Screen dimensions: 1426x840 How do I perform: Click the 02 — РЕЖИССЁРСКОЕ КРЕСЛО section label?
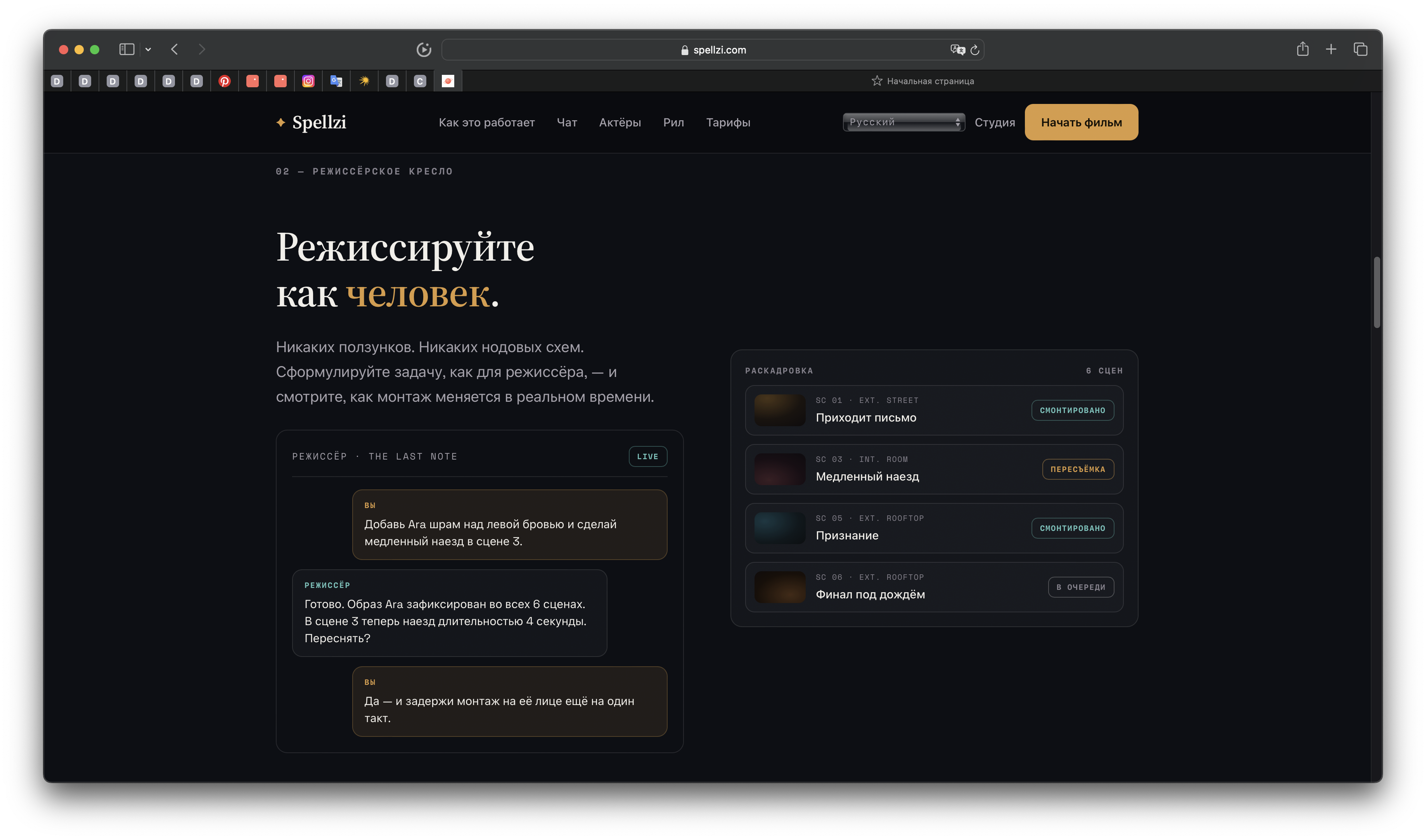tap(364, 171)
